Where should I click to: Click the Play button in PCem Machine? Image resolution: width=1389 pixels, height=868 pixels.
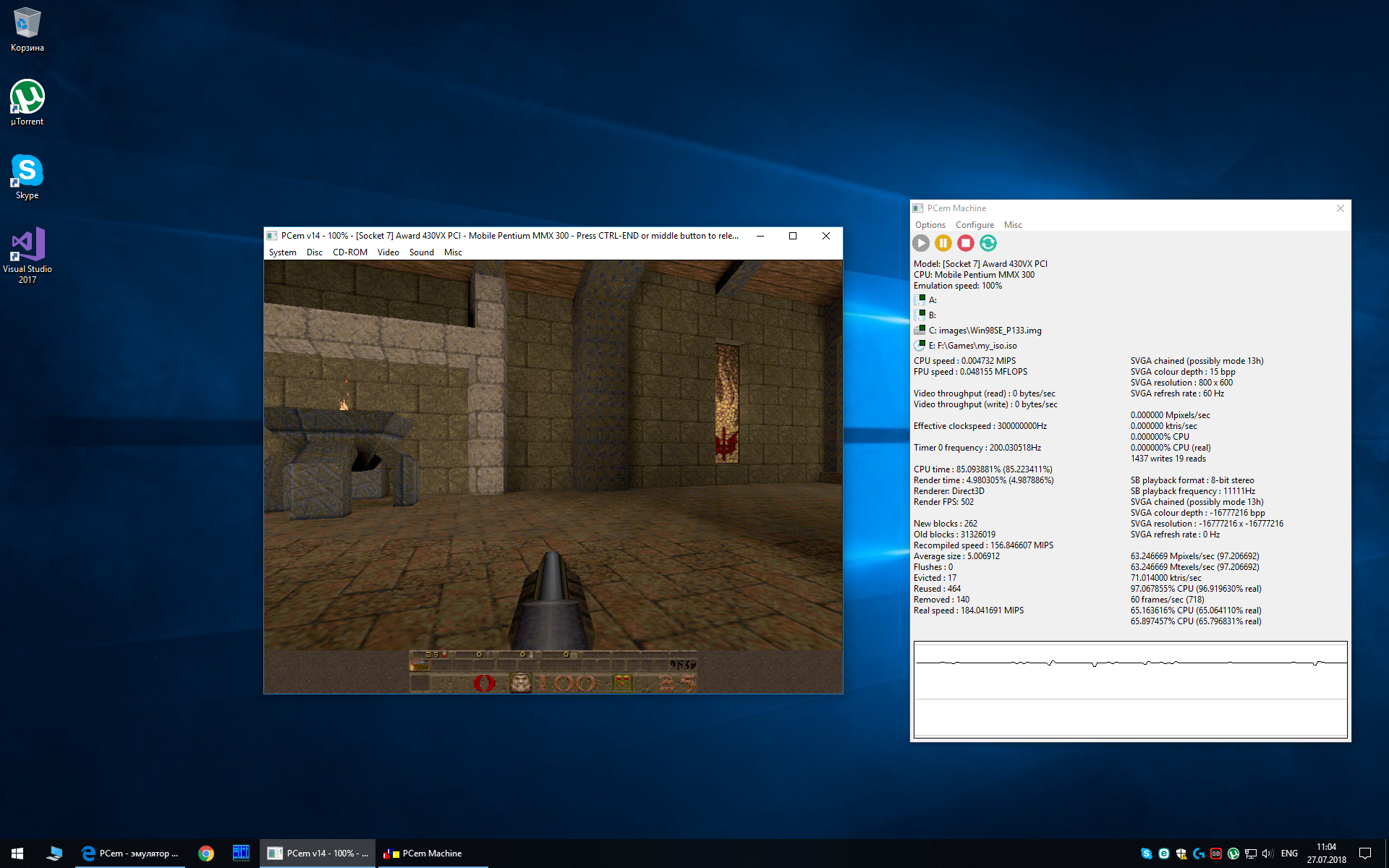pos(921,244)
